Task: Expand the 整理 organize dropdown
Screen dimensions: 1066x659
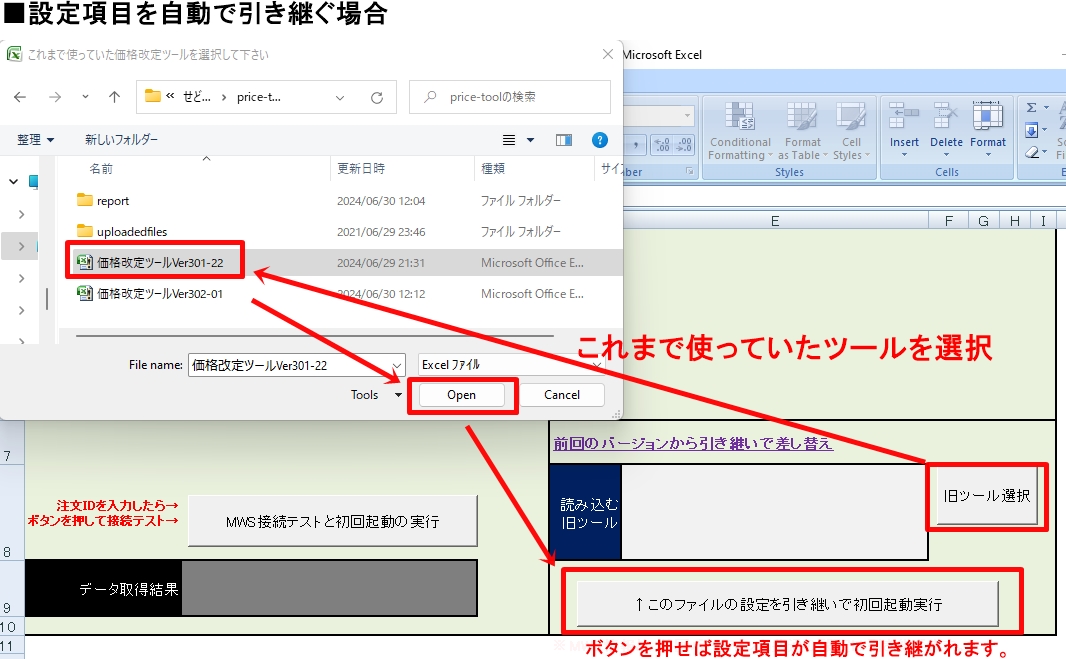Action: (x=36, y=140)
